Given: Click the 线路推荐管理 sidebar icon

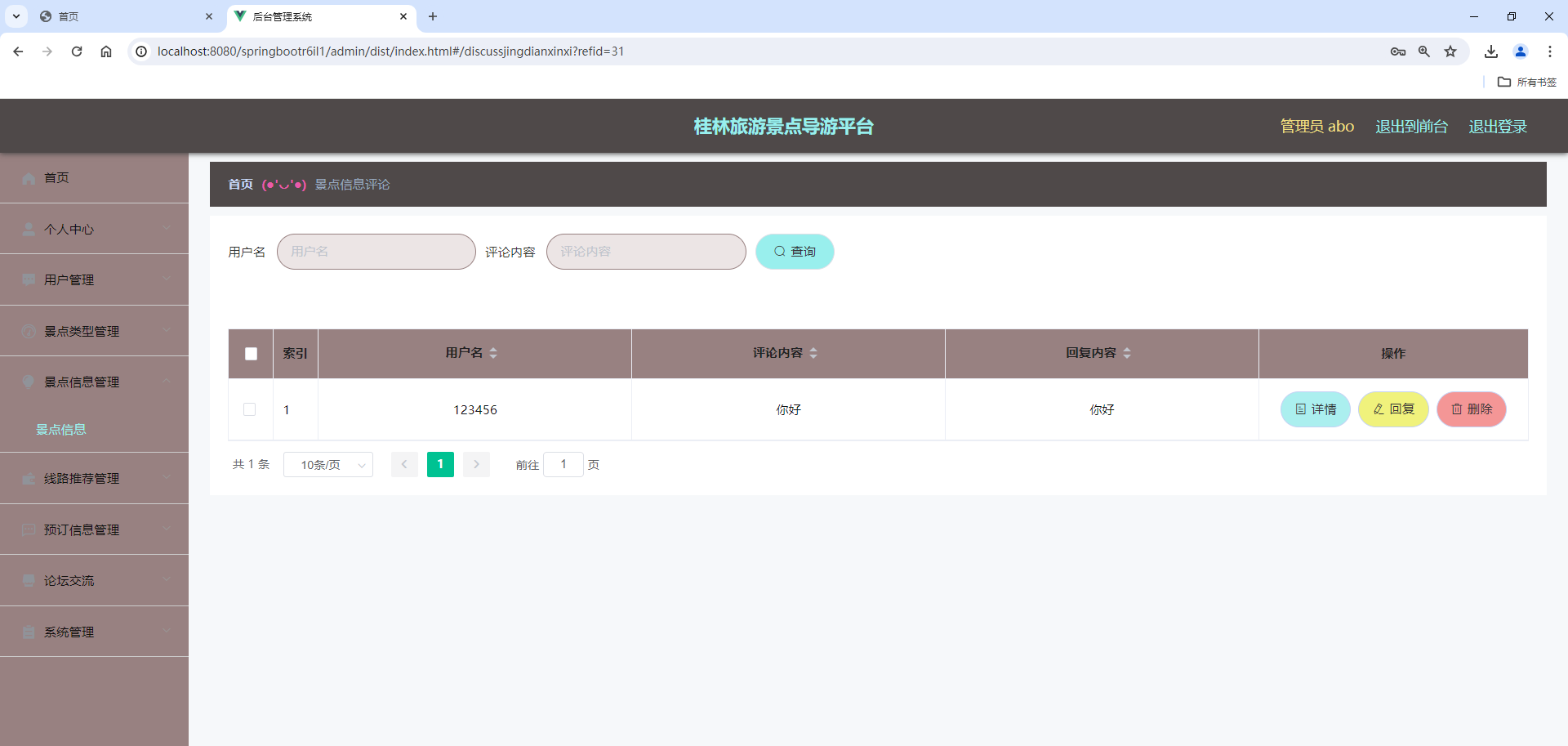Looking at the screenshot, I should click(x=29, y=478).
